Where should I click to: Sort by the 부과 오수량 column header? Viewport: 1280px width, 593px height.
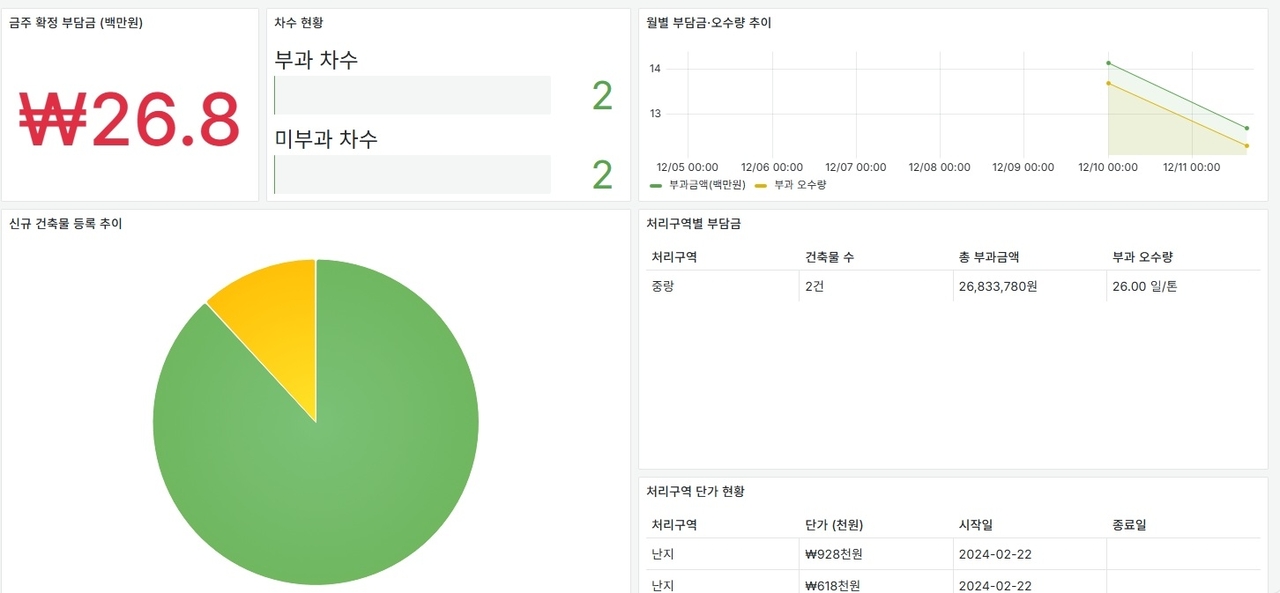[x=1143, y=257]
